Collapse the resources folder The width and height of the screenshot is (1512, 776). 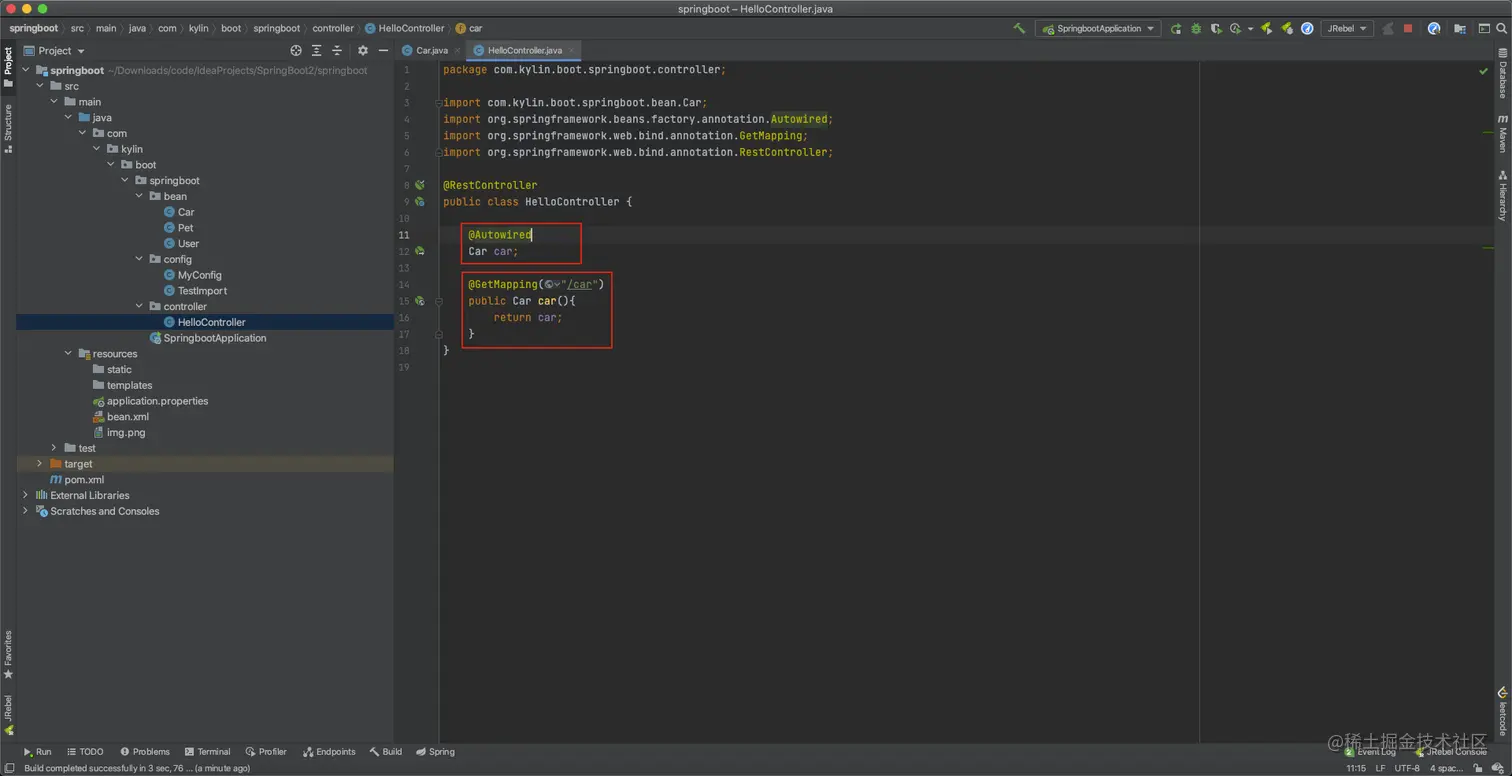coord(68,354)
